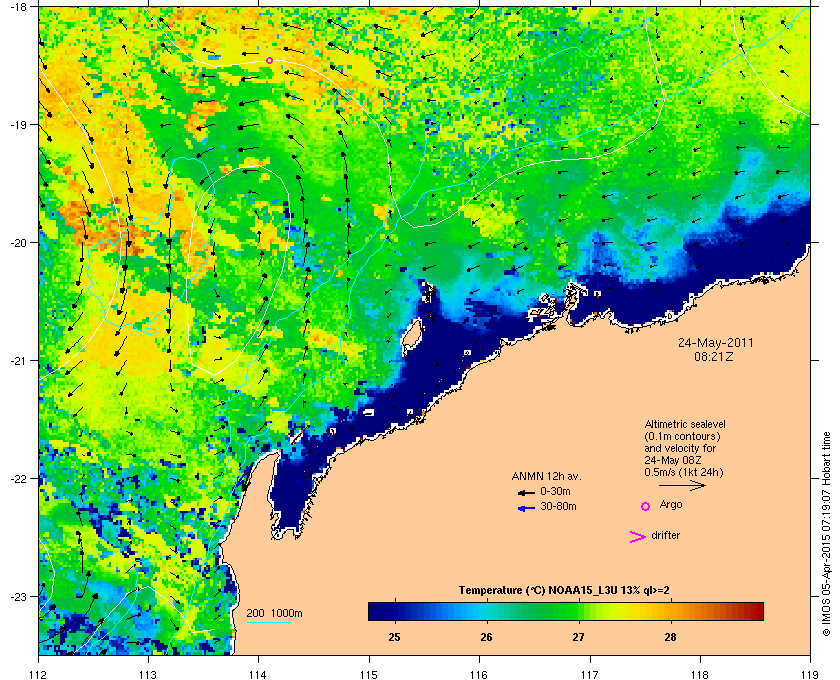Click the 200 1000m bathymetry label
Screen dimensions: 840x680
274,613
